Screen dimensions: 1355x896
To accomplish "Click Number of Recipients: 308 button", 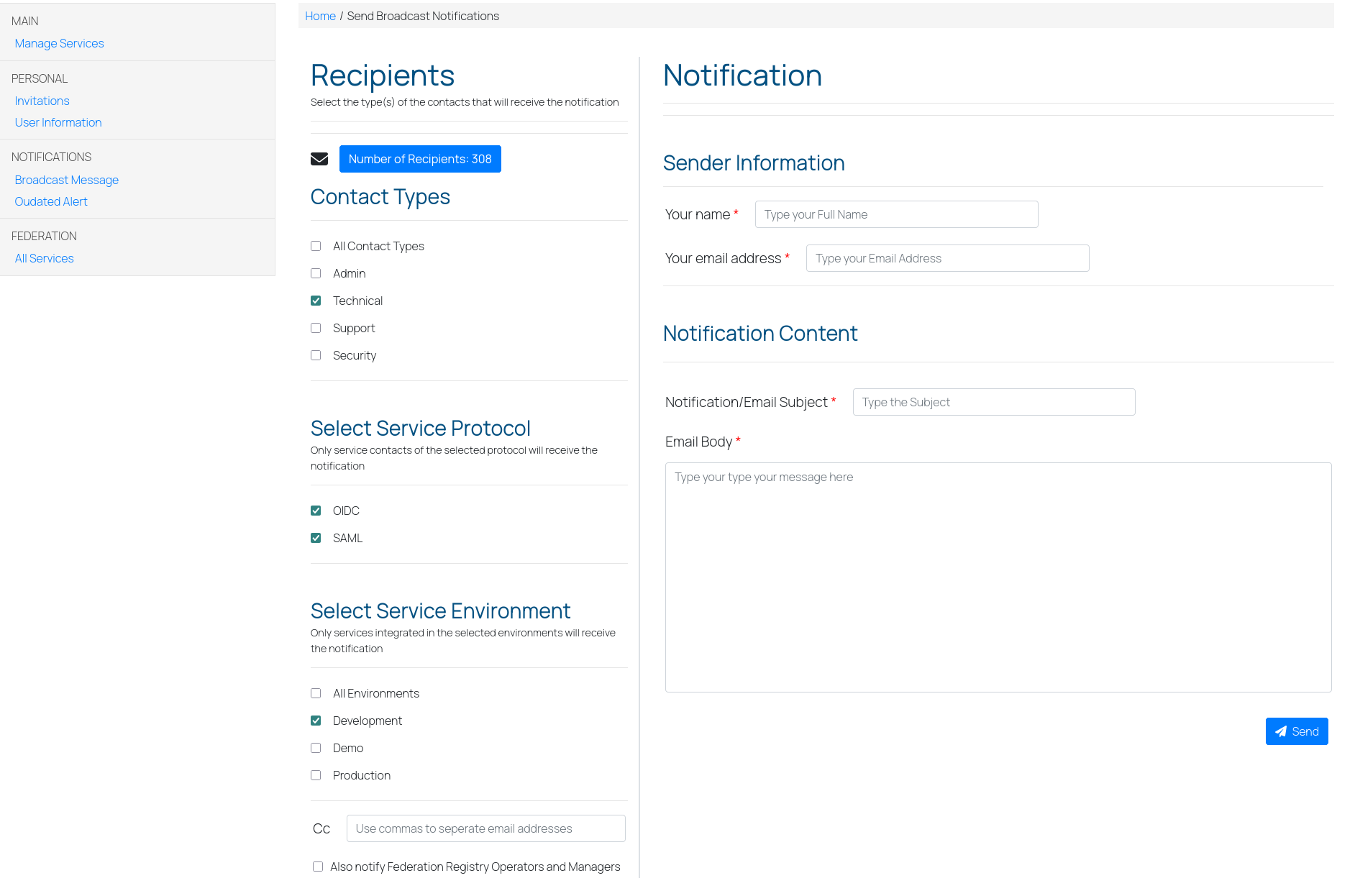I will [x=420, y=159].
